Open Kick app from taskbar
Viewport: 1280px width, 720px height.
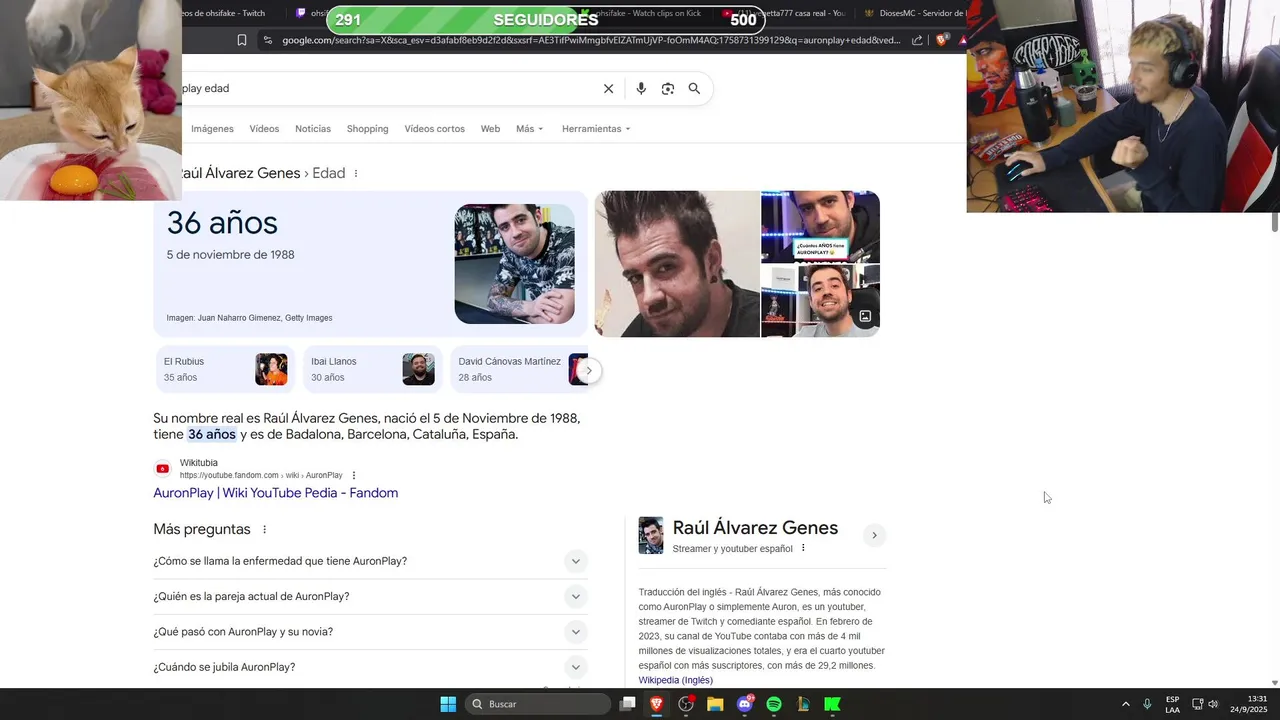[x=832, y=704]
